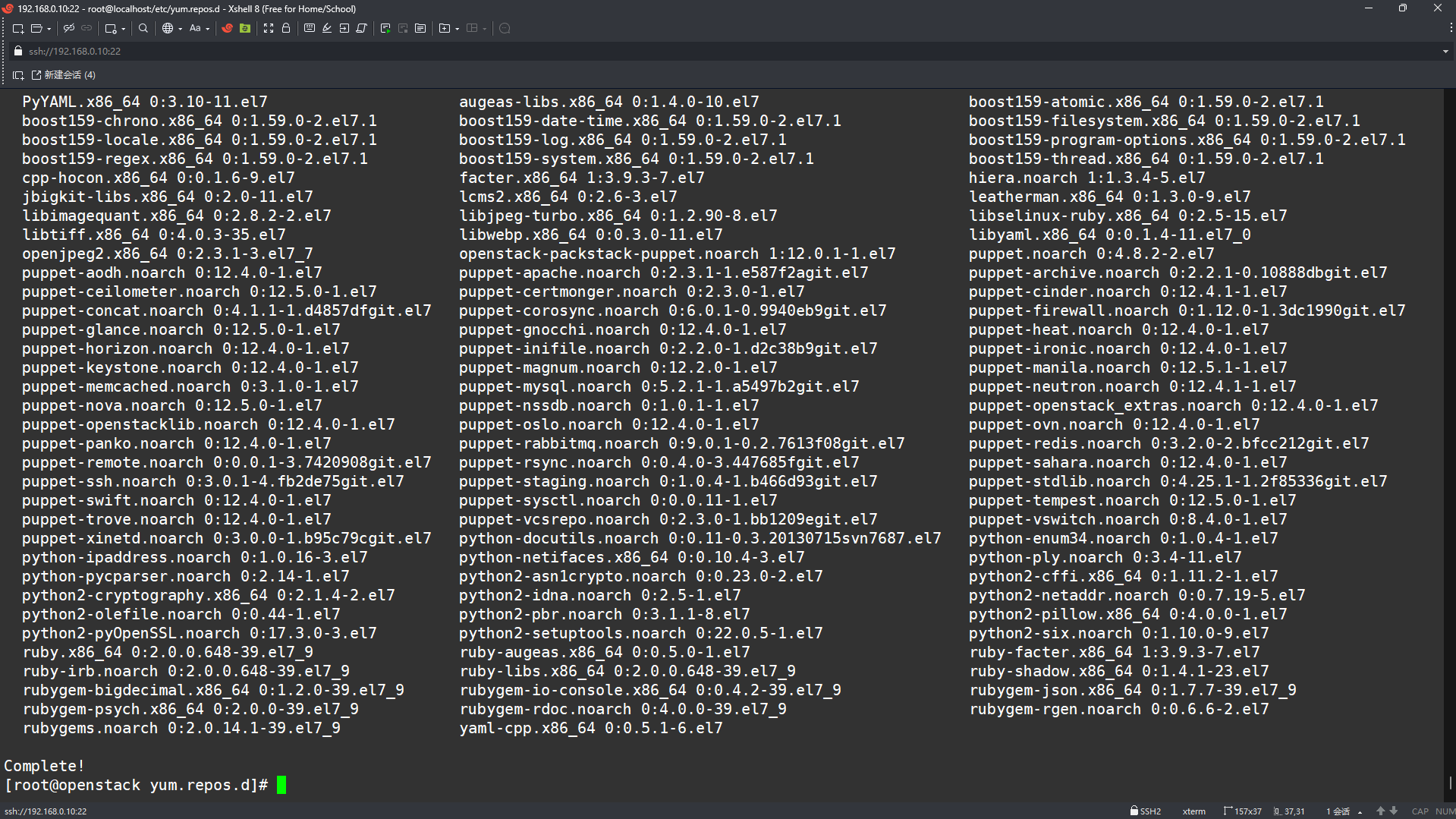The width and height of the screenshot is (1456, 819).
Task: Click the compose pane document icon
Action: [x=420, y=28]
